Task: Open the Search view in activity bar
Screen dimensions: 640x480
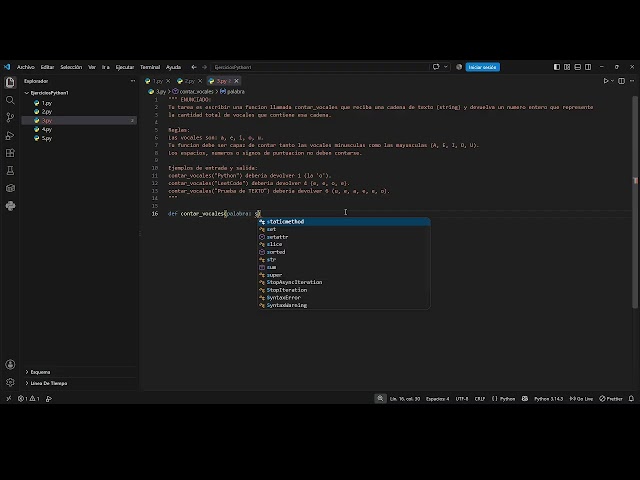Action: pos(10,100)
